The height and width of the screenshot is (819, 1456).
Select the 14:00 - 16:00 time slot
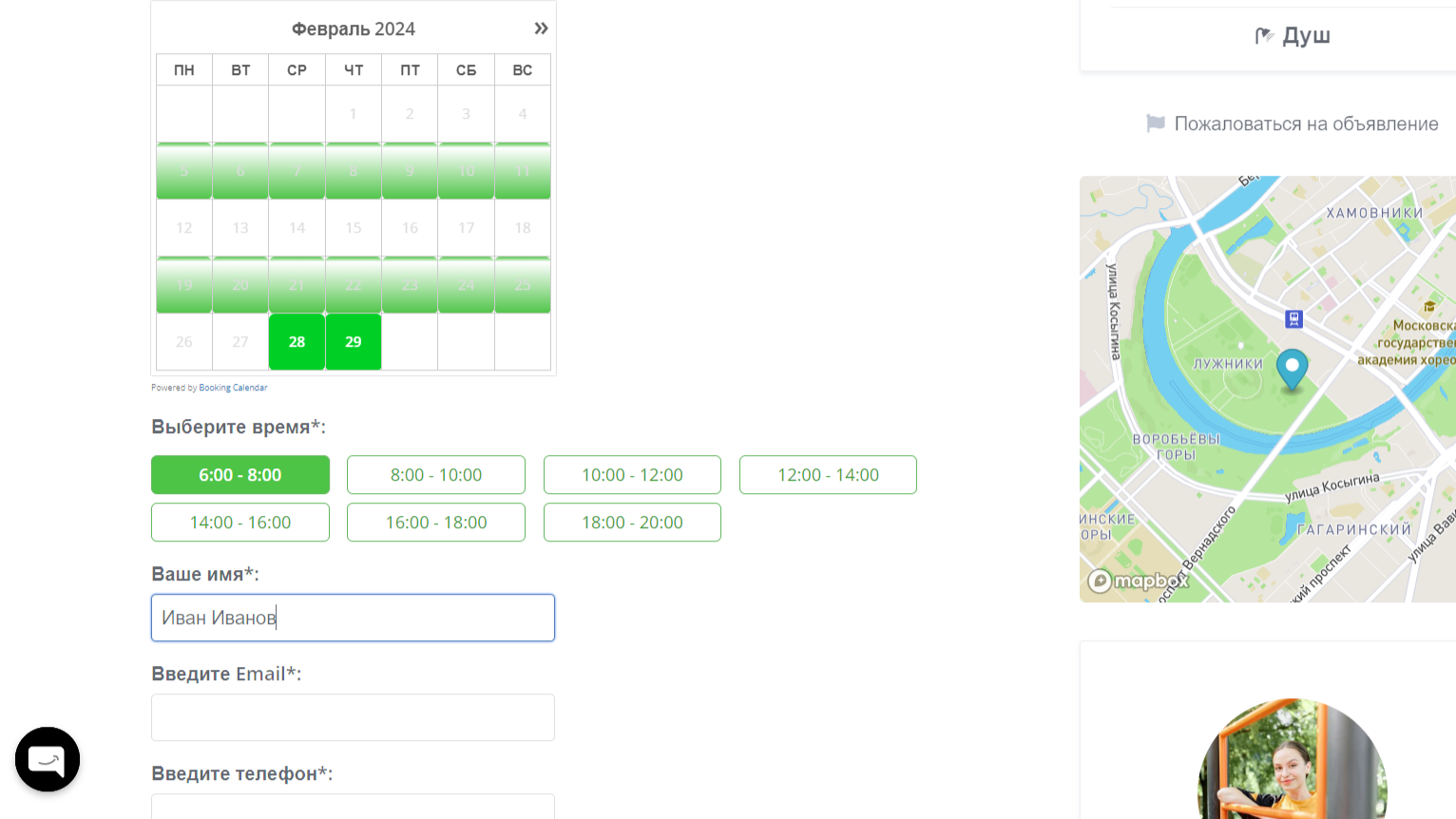point(240,523)
